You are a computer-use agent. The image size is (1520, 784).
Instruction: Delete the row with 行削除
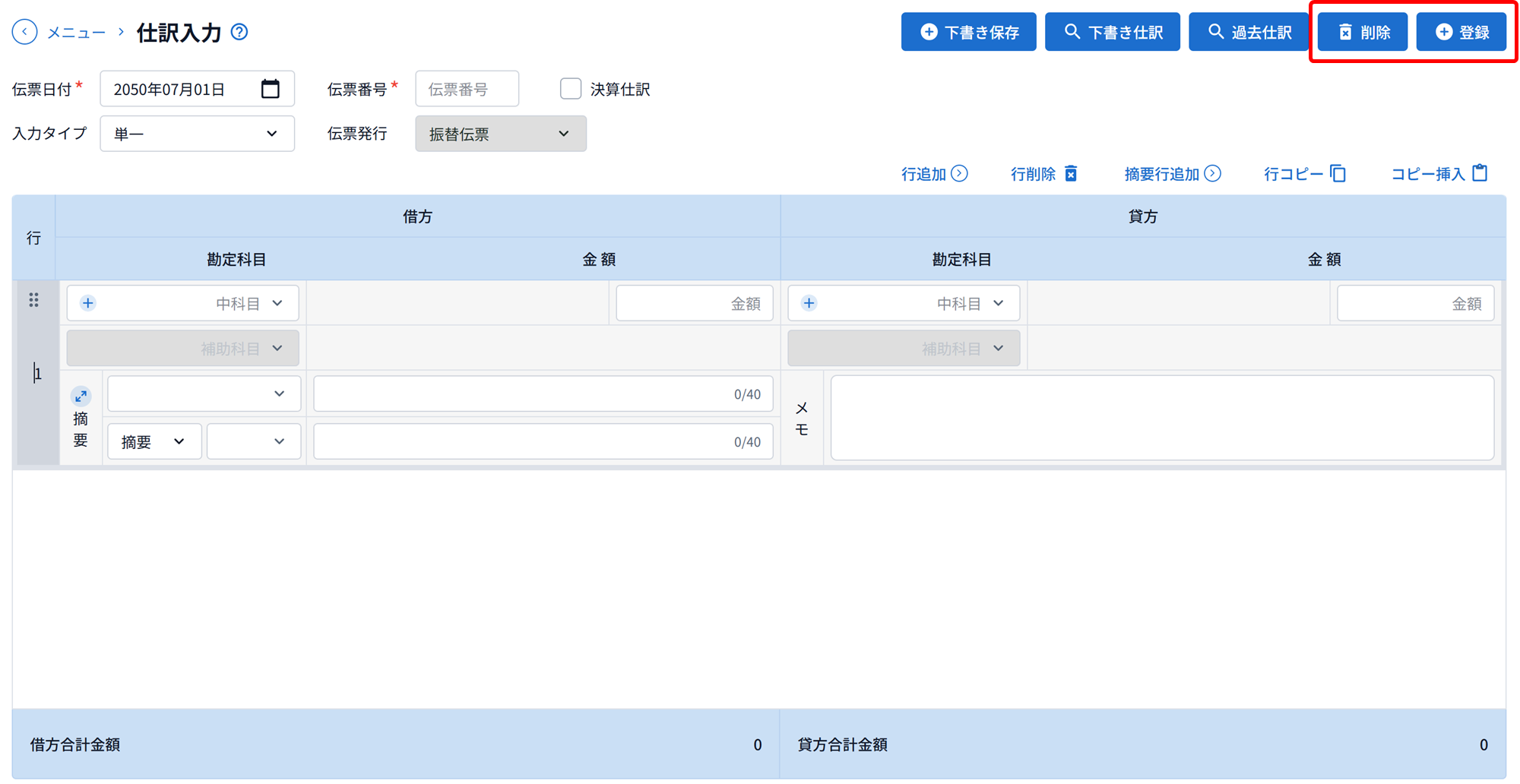(x=1043, y=174)
